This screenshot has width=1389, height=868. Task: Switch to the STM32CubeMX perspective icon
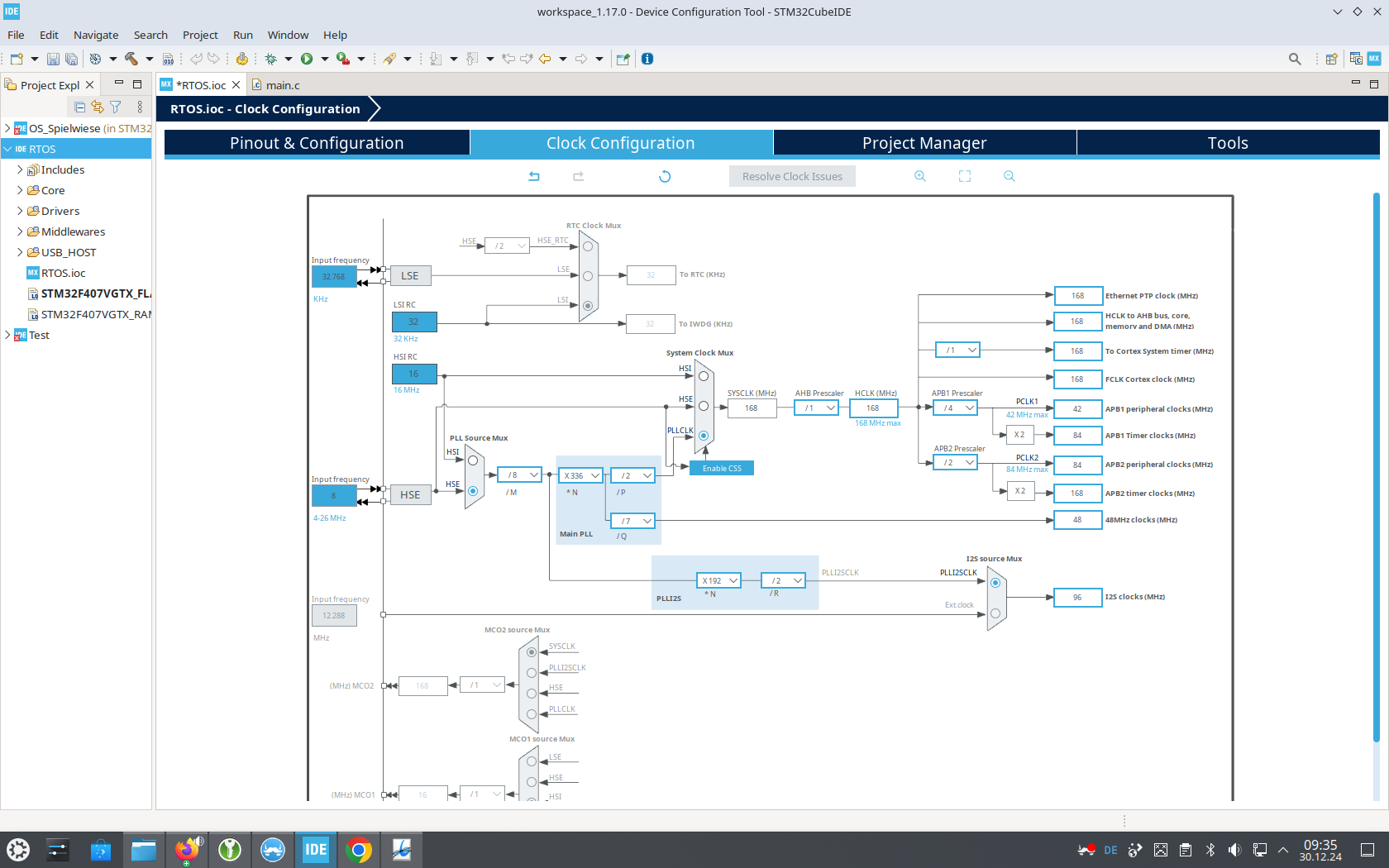(1373, 59)
